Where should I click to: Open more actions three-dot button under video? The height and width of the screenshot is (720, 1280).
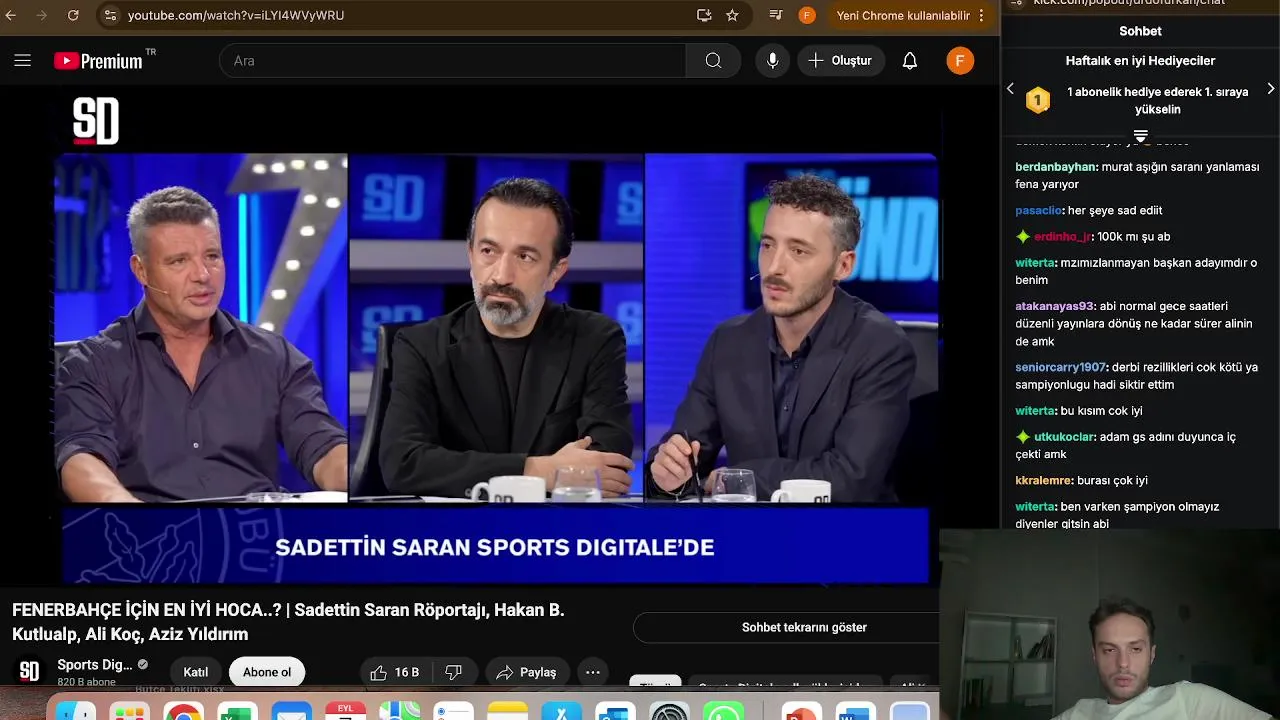[592, 672]
